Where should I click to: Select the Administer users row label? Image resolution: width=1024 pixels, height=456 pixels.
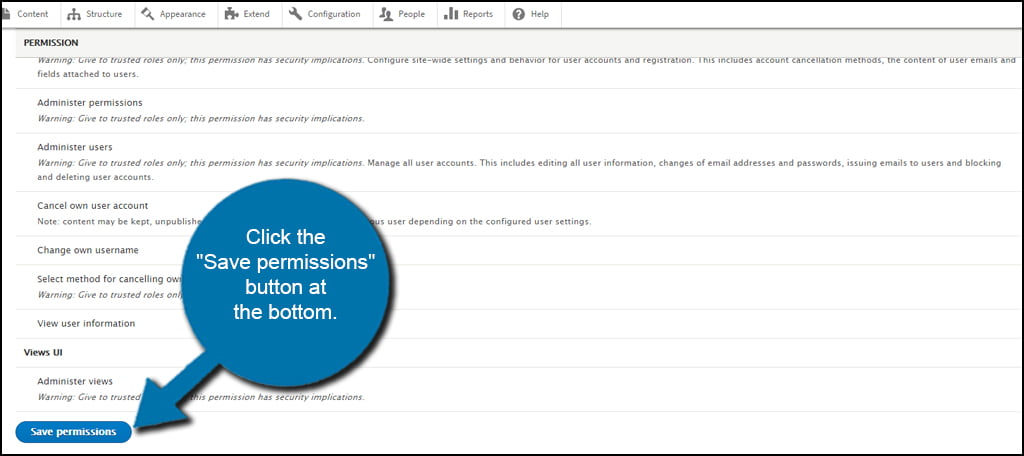point(74,147)
